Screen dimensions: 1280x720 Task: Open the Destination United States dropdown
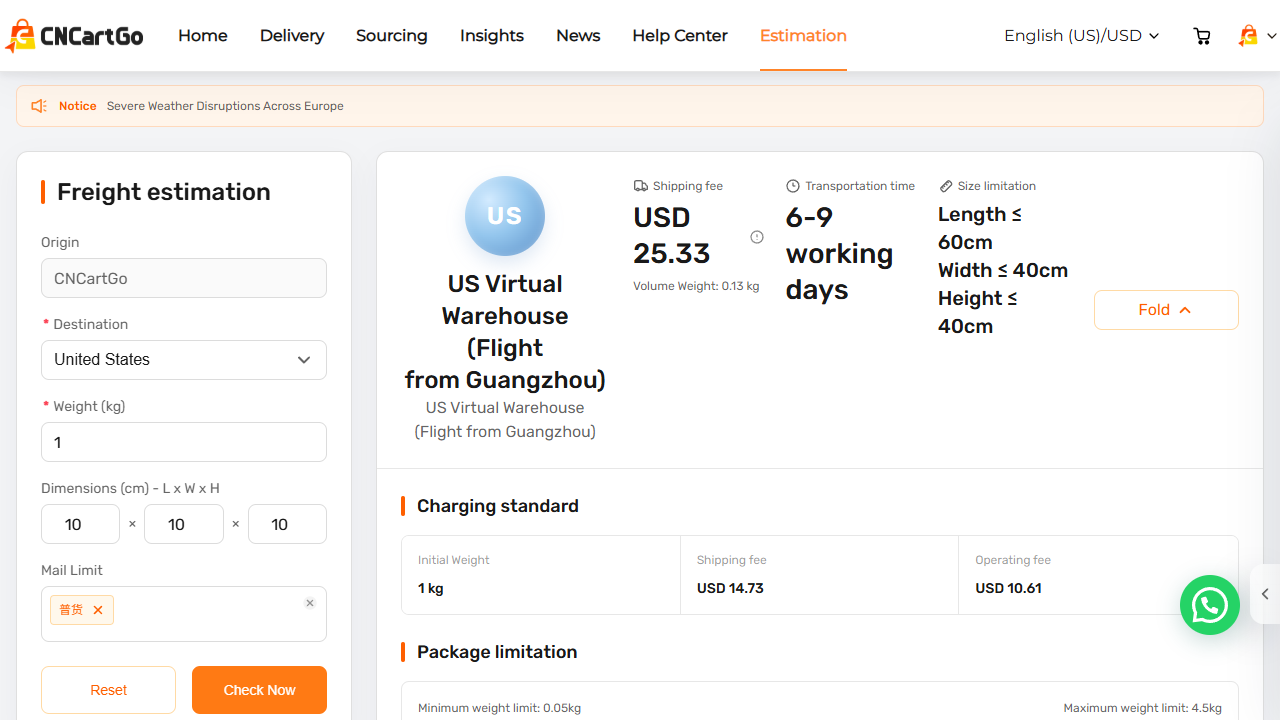pyautogui.click(x=184, y=360)
